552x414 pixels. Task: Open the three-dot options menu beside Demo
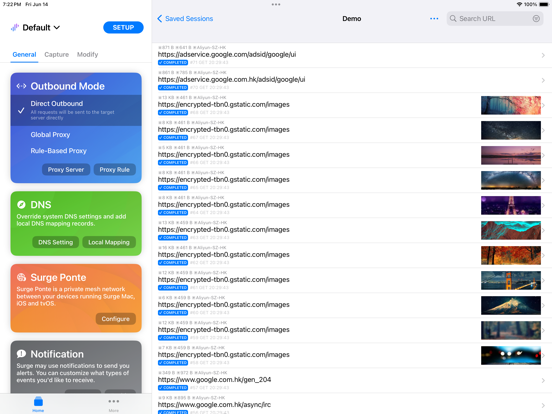(434, 19)
